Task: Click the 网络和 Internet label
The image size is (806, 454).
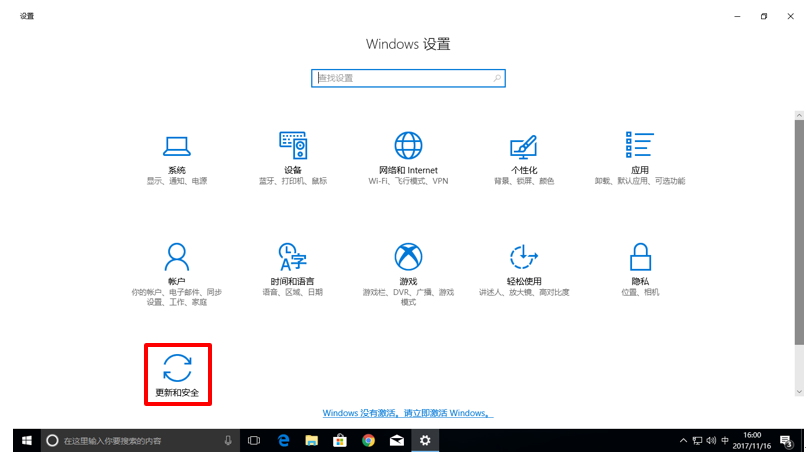Action: point(408,170)
